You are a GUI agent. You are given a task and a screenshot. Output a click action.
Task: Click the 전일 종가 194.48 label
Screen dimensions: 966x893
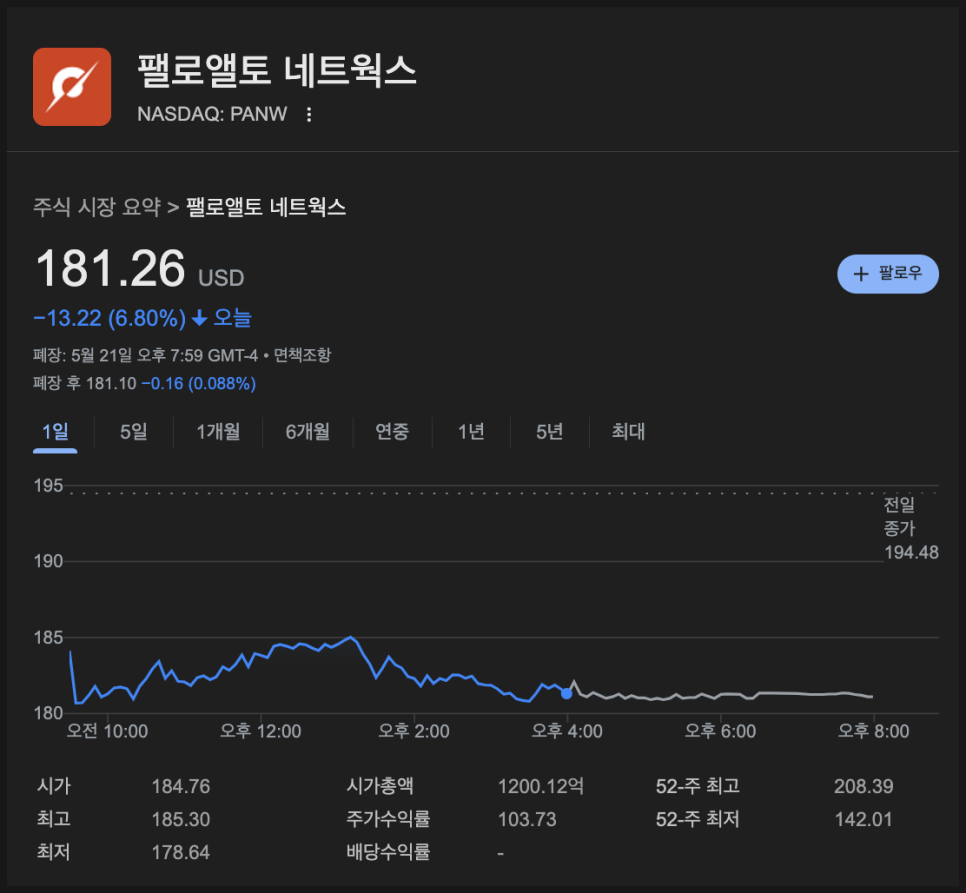point(911,528)
